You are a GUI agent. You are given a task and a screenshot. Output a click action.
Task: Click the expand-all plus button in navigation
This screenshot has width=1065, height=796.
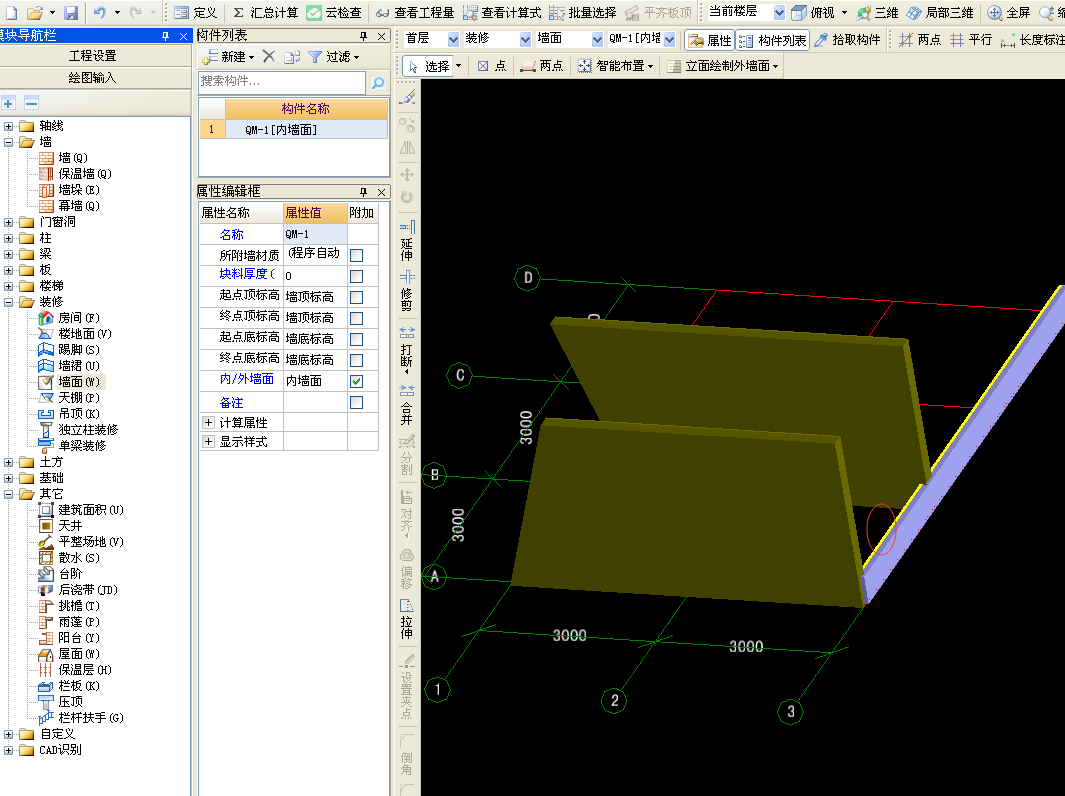(x=9, y=103)
